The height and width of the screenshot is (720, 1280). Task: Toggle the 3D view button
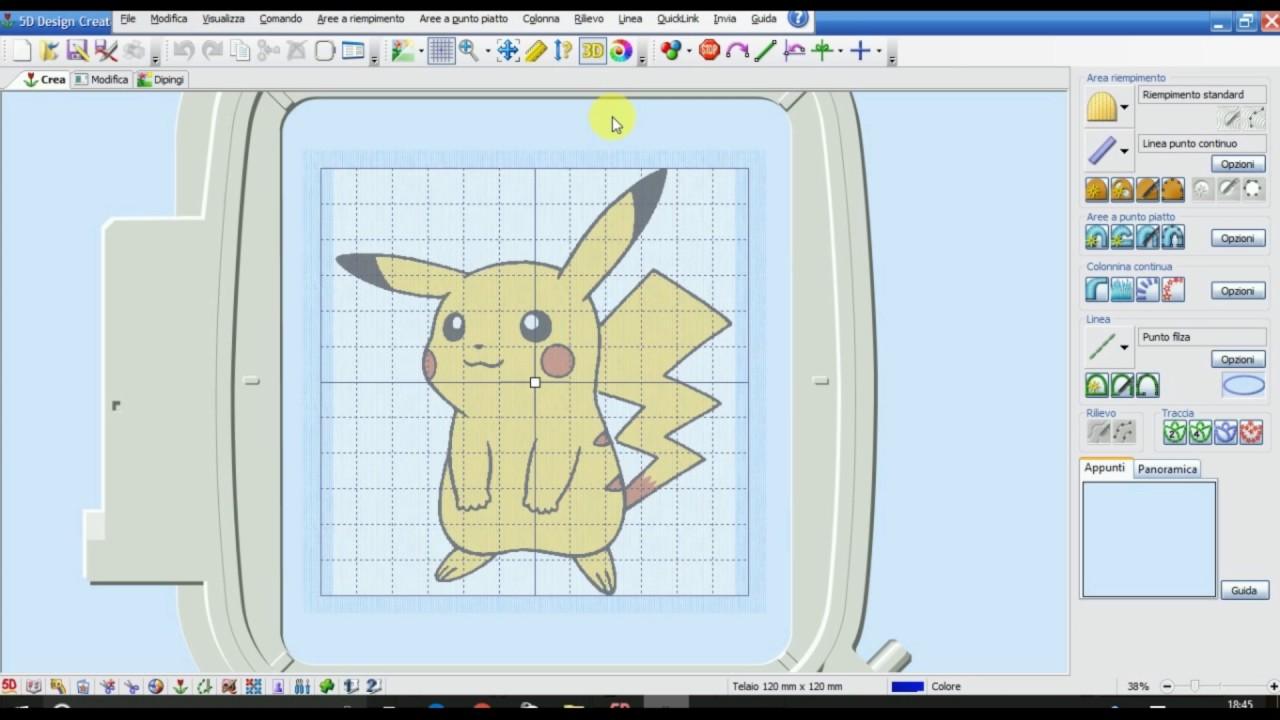click(593, 51)
